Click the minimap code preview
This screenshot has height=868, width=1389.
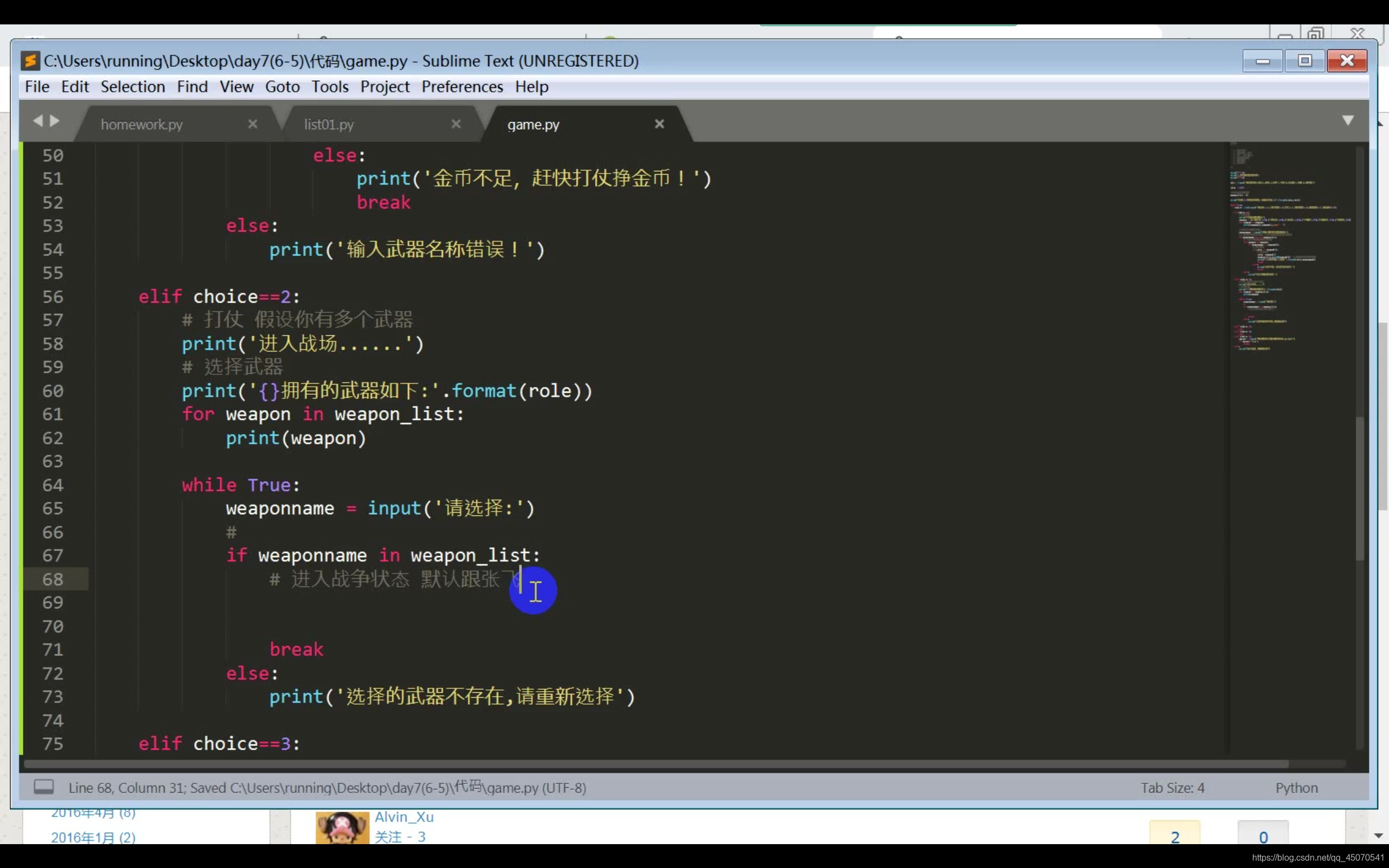tap(1280, 247)
